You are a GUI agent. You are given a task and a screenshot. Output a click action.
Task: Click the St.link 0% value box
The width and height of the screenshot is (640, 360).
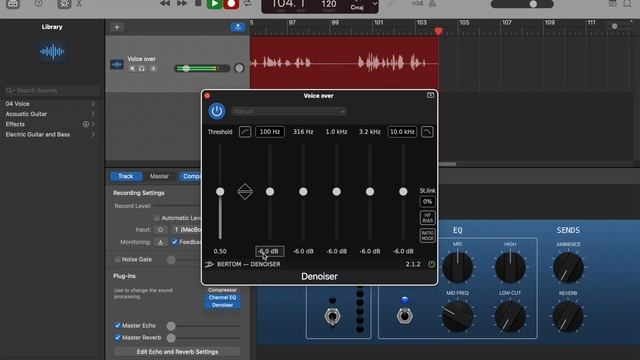pos(427,202)
